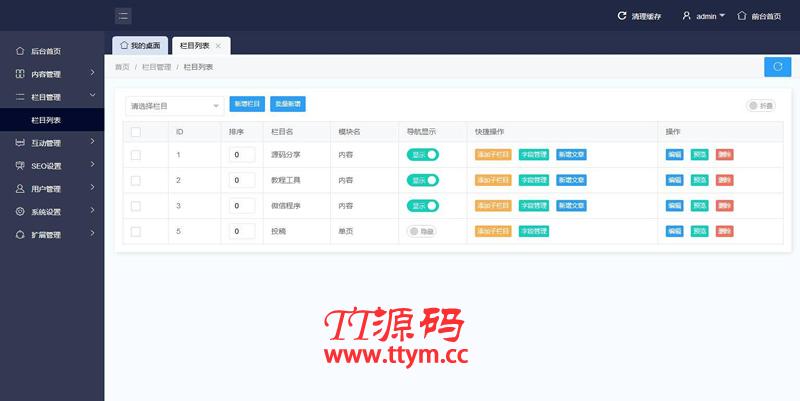The image size is (800, 401).
Task: Click the 清理缓存 clear cache icon
Action: (x=622, y=16)
